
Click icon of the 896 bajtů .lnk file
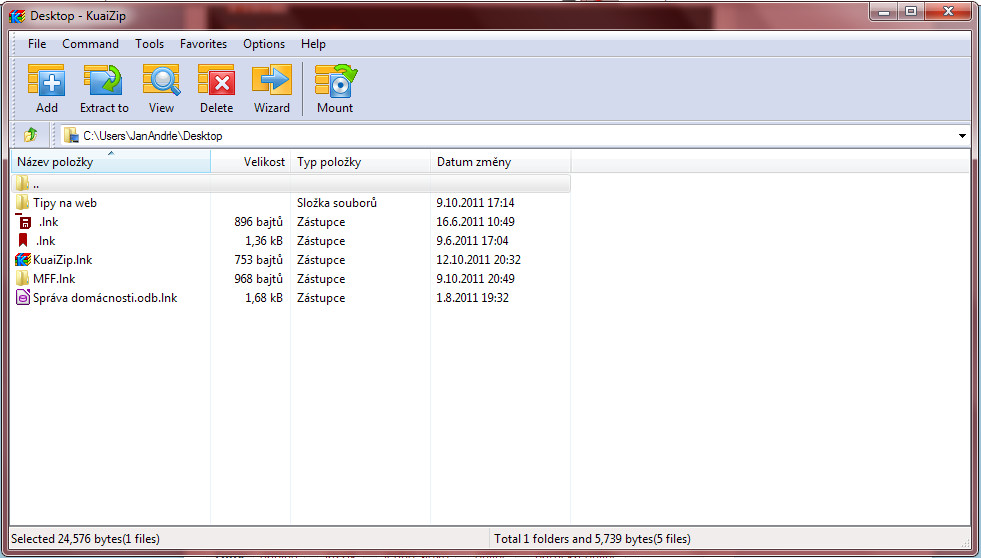click(24, 221)
